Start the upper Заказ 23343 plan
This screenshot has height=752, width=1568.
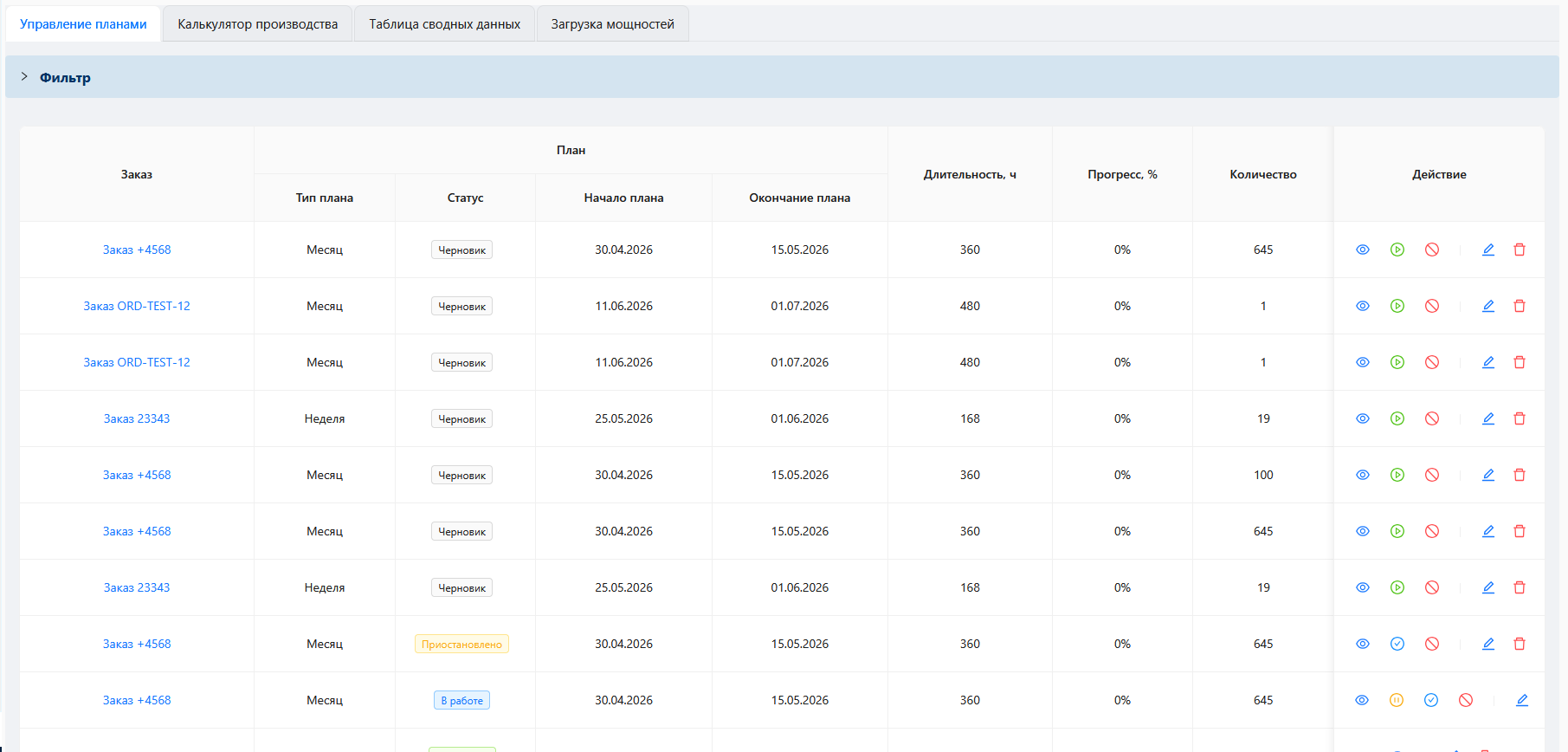pos(1397,418)
